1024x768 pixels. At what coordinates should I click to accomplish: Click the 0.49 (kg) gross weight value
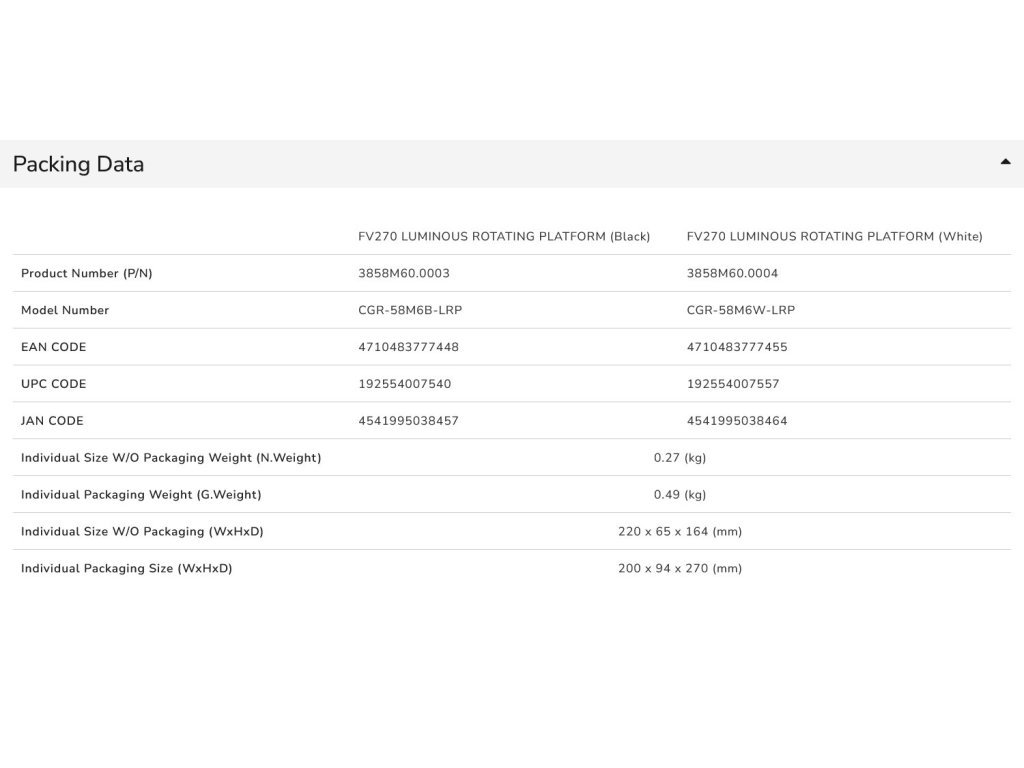[680, 495]
